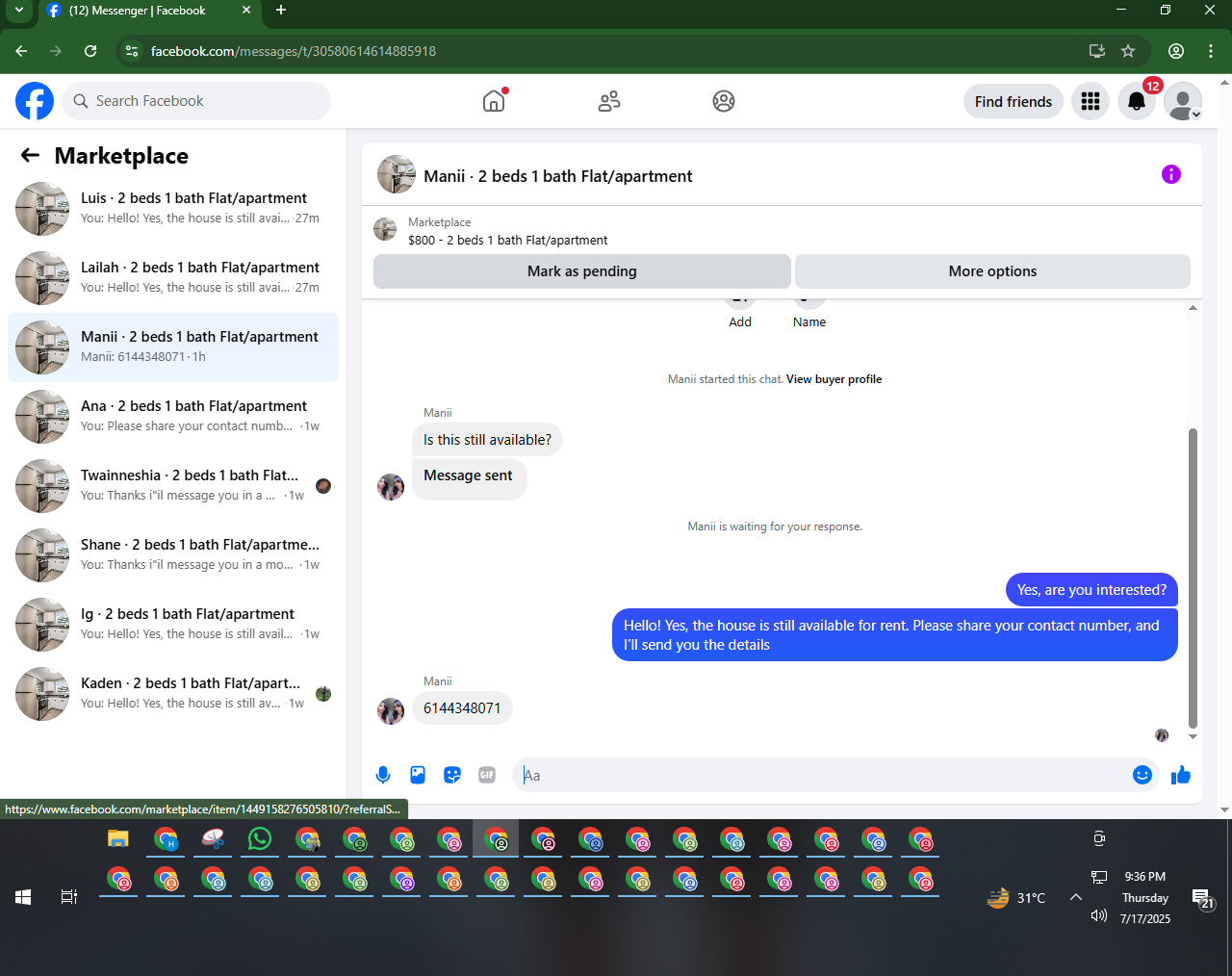
Task: Open the Windows notification center
Action: click(x=1203, y=899)
